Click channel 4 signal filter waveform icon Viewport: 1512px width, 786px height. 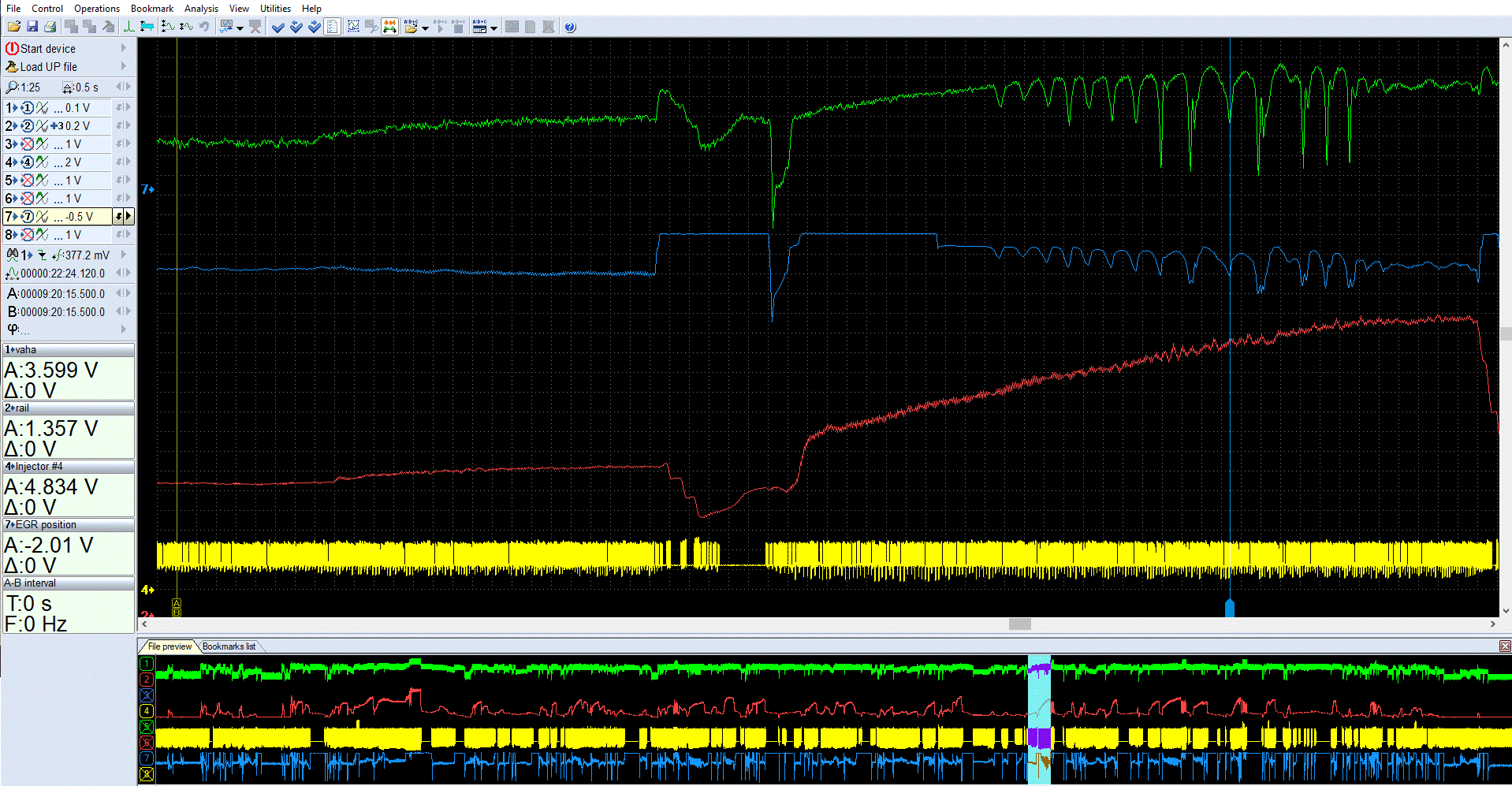click(x=42, y=162)
